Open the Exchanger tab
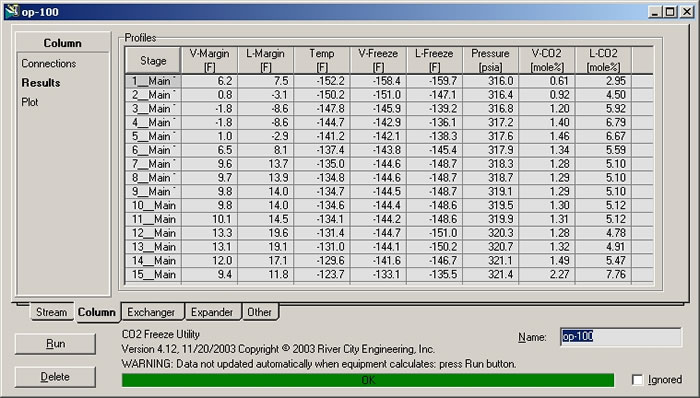 (151, 312)
